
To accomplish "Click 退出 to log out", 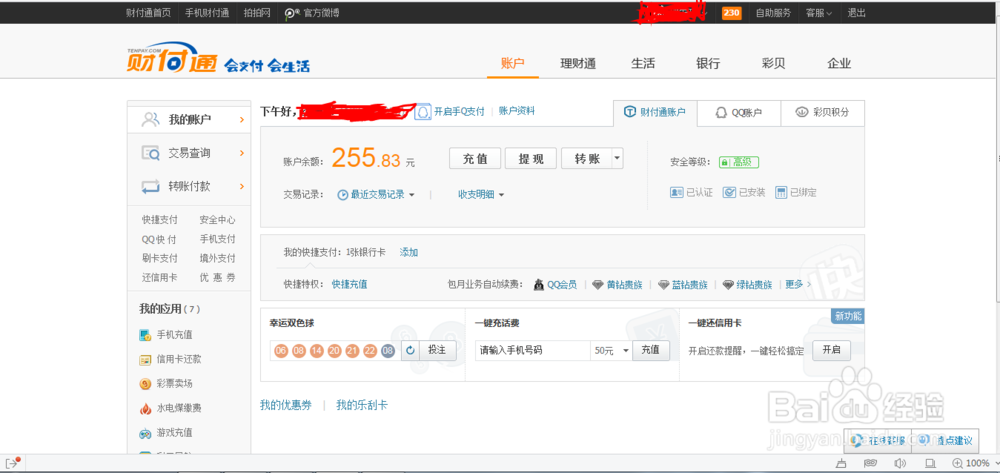I will click(857, 13).
